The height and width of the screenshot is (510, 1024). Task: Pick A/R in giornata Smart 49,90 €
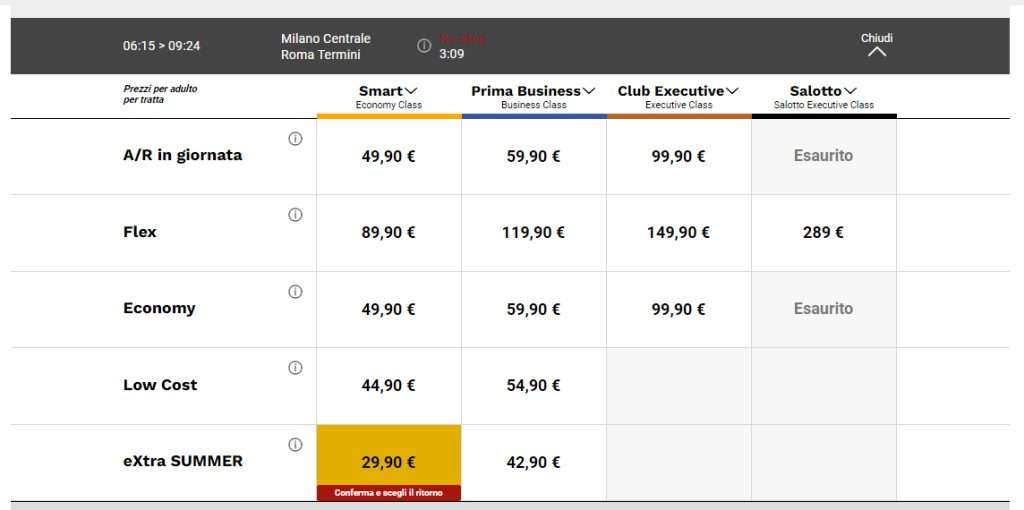click(x=389, y=156)
